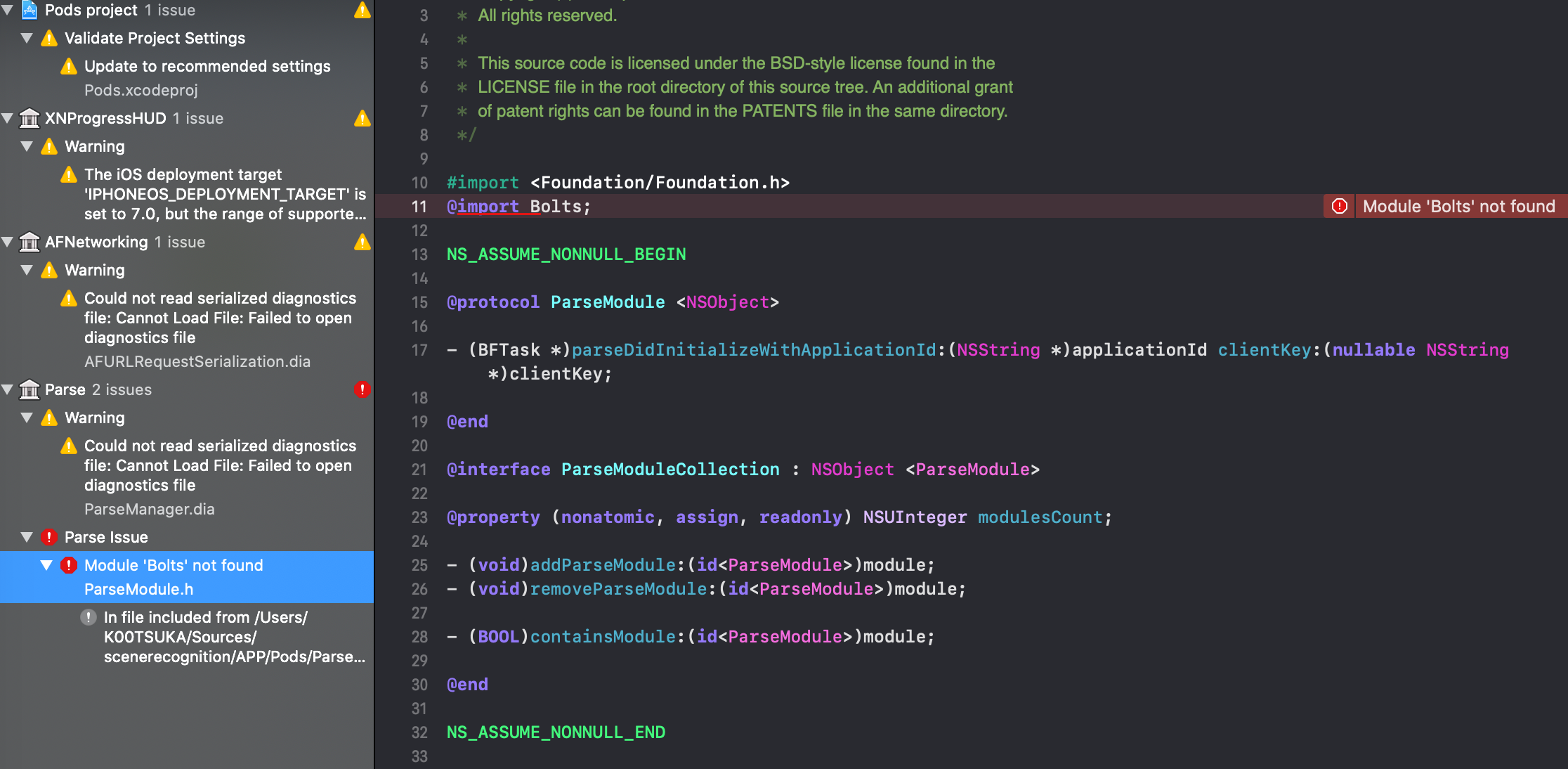Image resolution: width=1568 pixels, height=769 pixels.
Task: Click warning icon beside AFURLRequestSerialization diagnostics message
Action: coord(69,298)
